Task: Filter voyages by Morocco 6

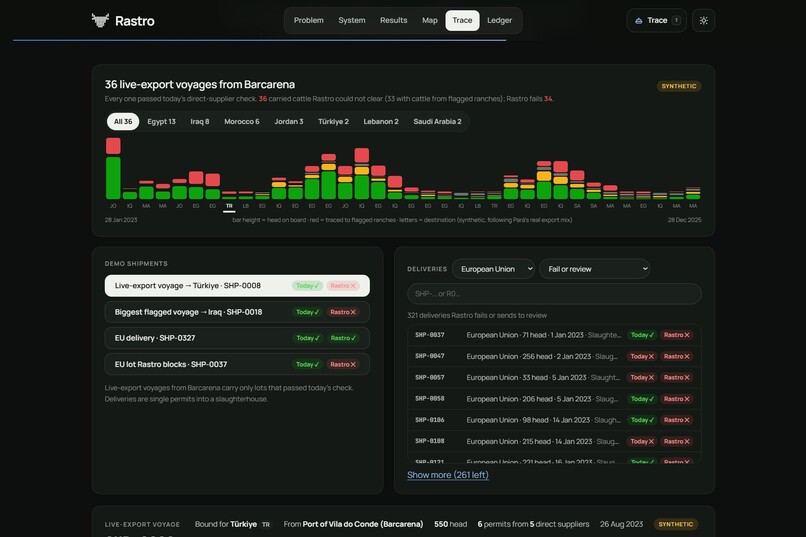Action: tap(242, 122)
